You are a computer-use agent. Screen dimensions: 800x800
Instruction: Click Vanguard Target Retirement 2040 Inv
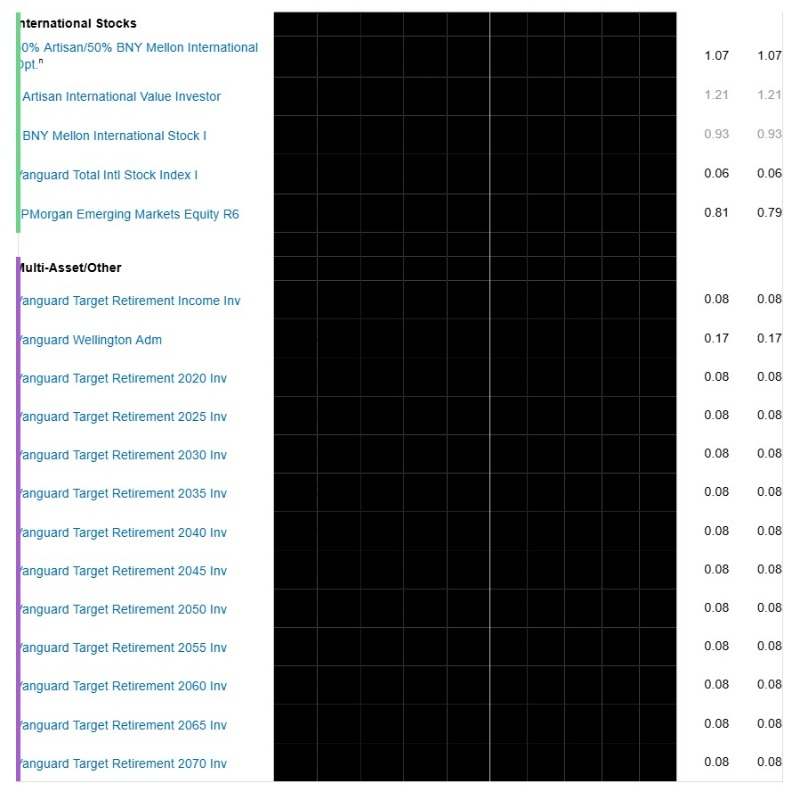click(x=122, y=533)
